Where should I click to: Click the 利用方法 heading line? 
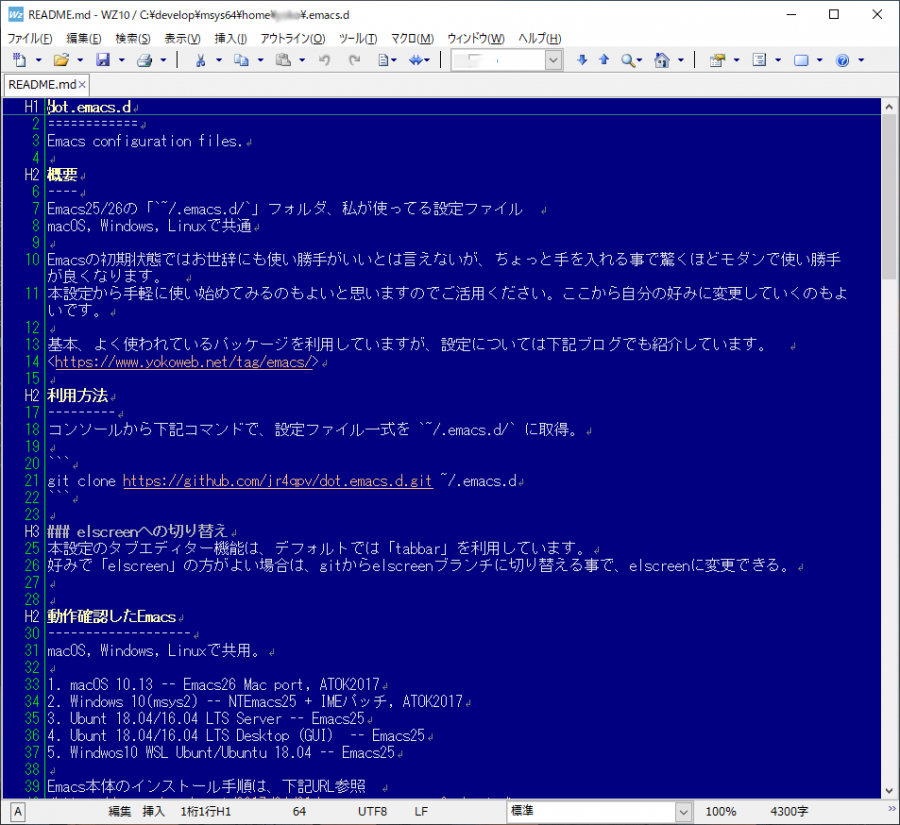(77, 396)
